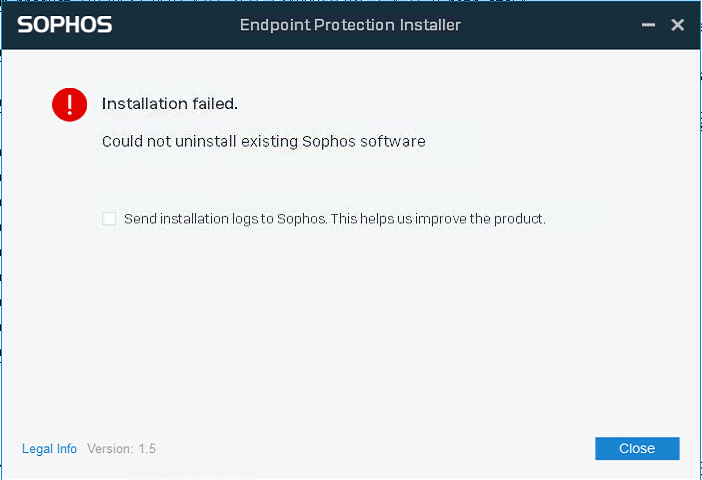Click 'existing Sophos software' in error message
Screen dimensions: 702x480
[334, 141]
